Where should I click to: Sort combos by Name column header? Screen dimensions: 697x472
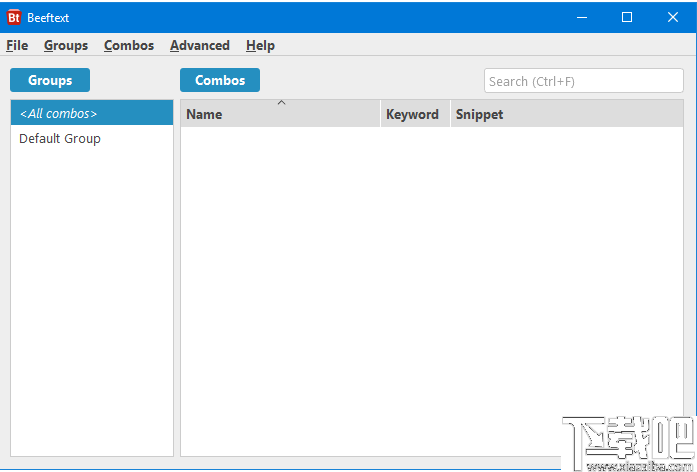280,114
